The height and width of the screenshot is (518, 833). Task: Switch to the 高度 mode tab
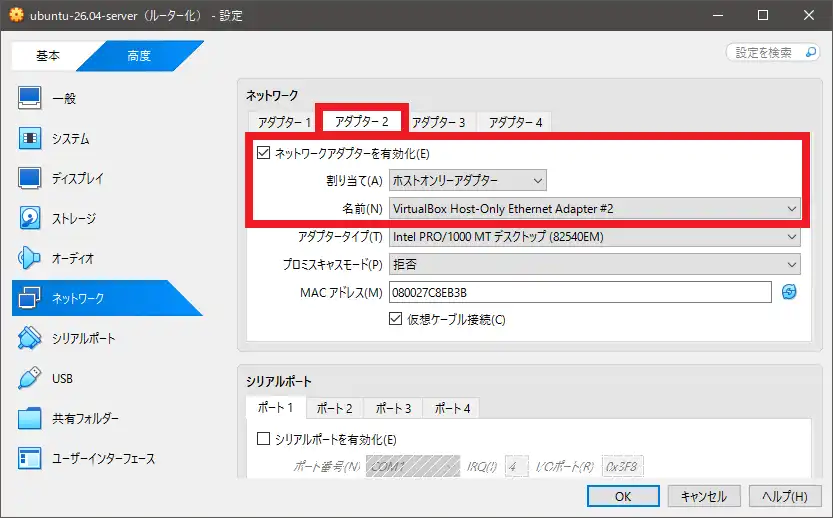click(x=139, y=55)
